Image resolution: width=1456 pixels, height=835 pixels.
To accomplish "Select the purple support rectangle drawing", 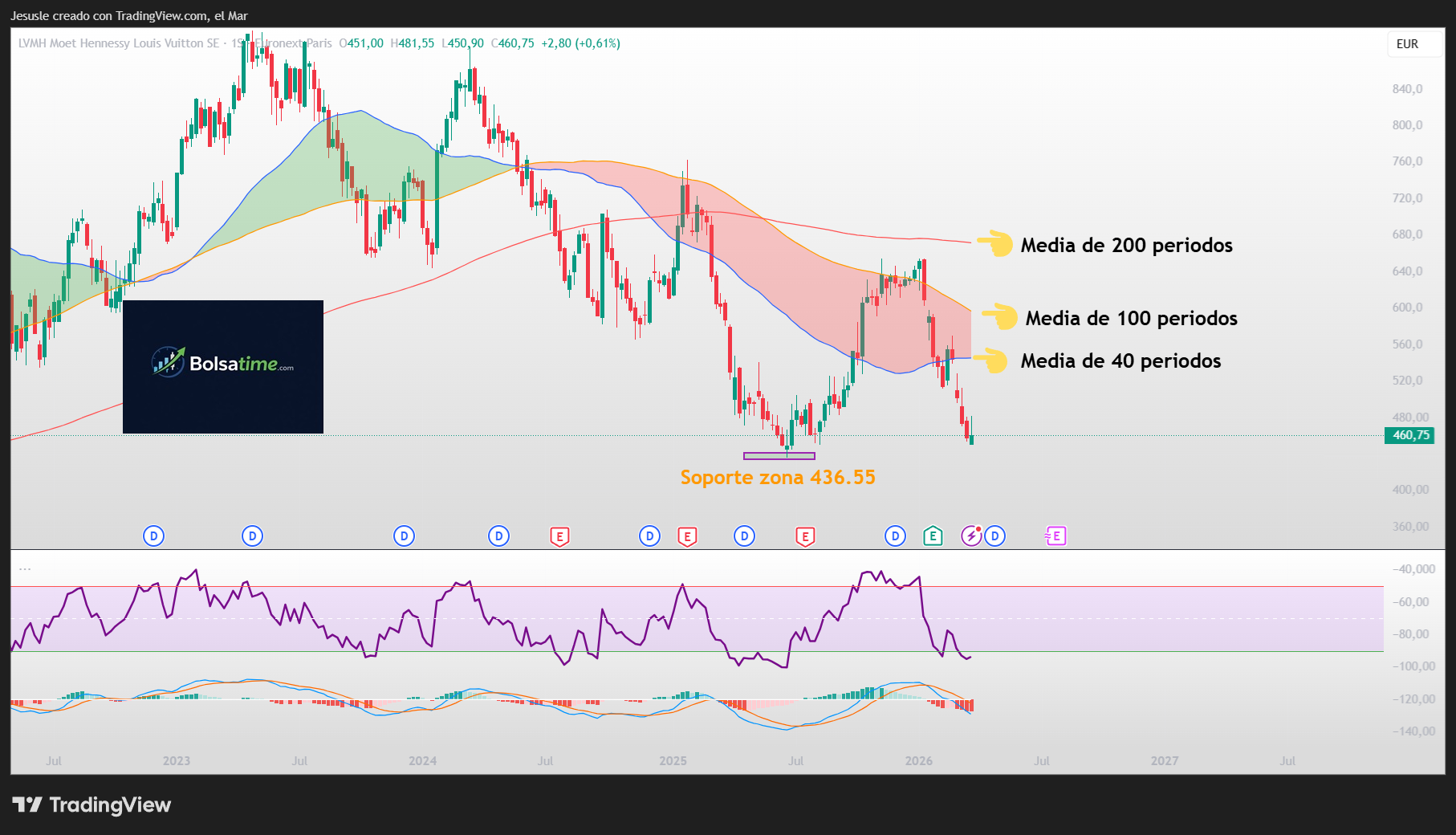I will pos(779,456).
